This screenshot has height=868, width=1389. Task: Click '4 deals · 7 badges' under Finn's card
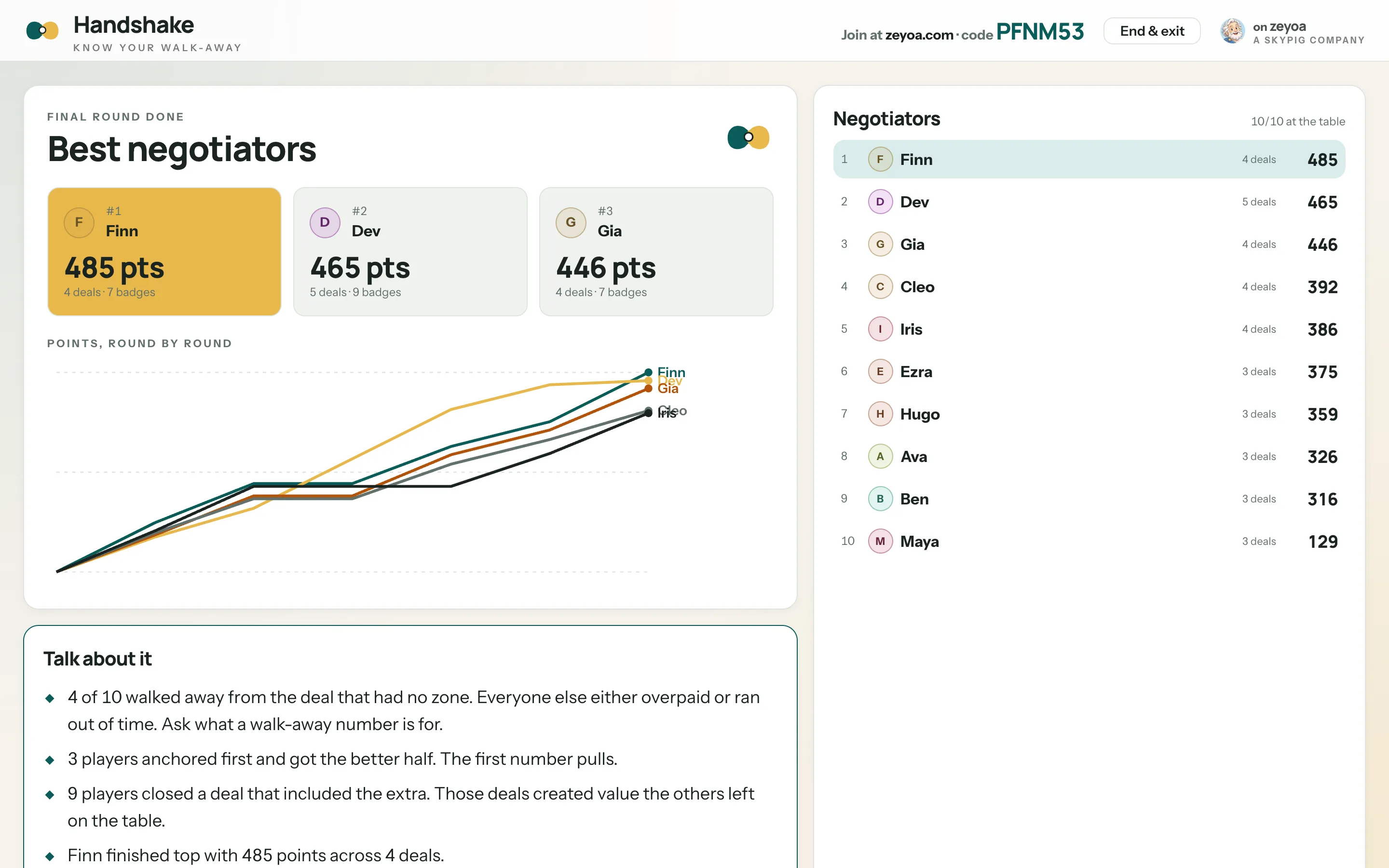pos(109,292)
